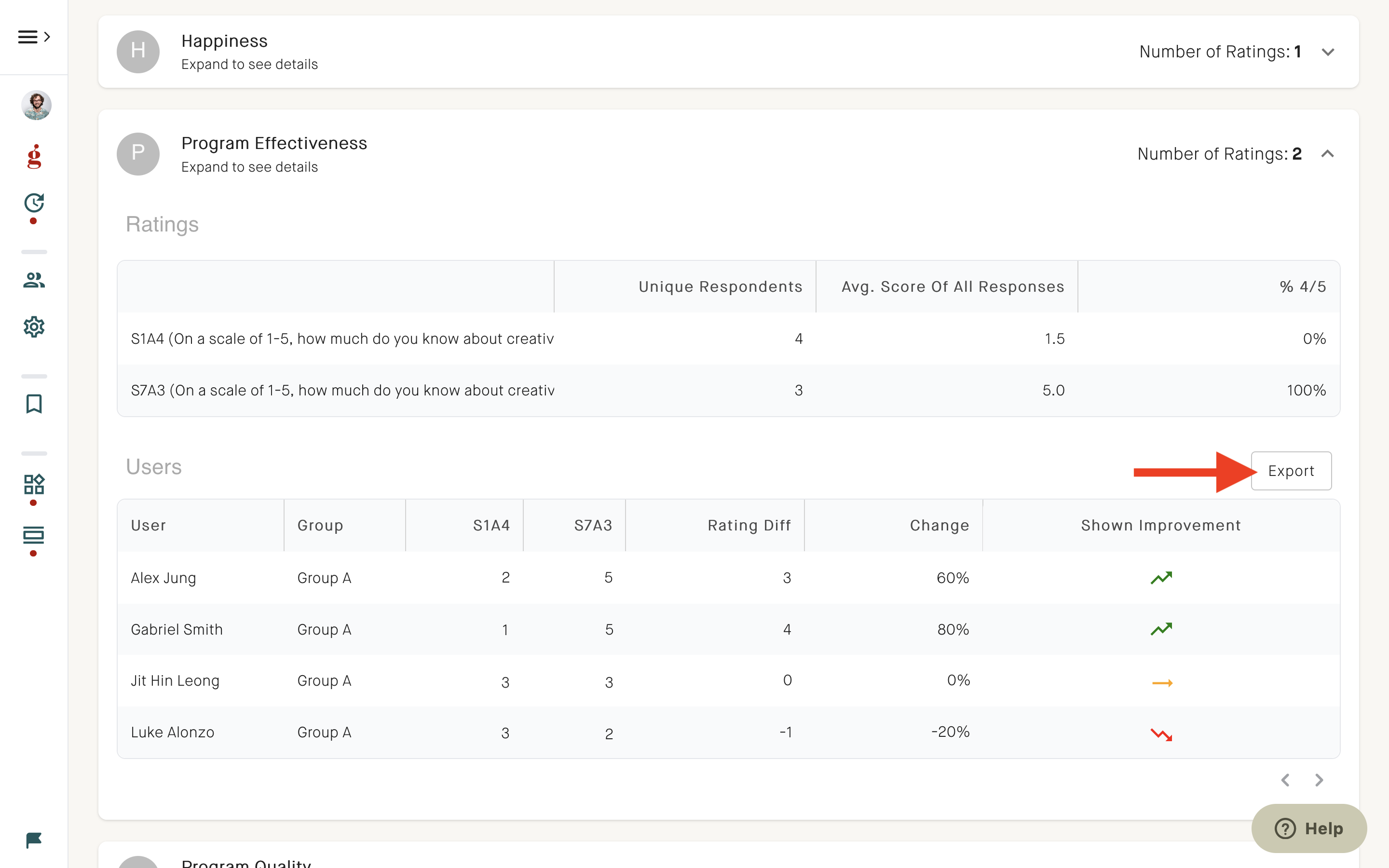Click 'Number of Ratings: 1' label
The image size is (1389, 868).
click(1220, 52)
